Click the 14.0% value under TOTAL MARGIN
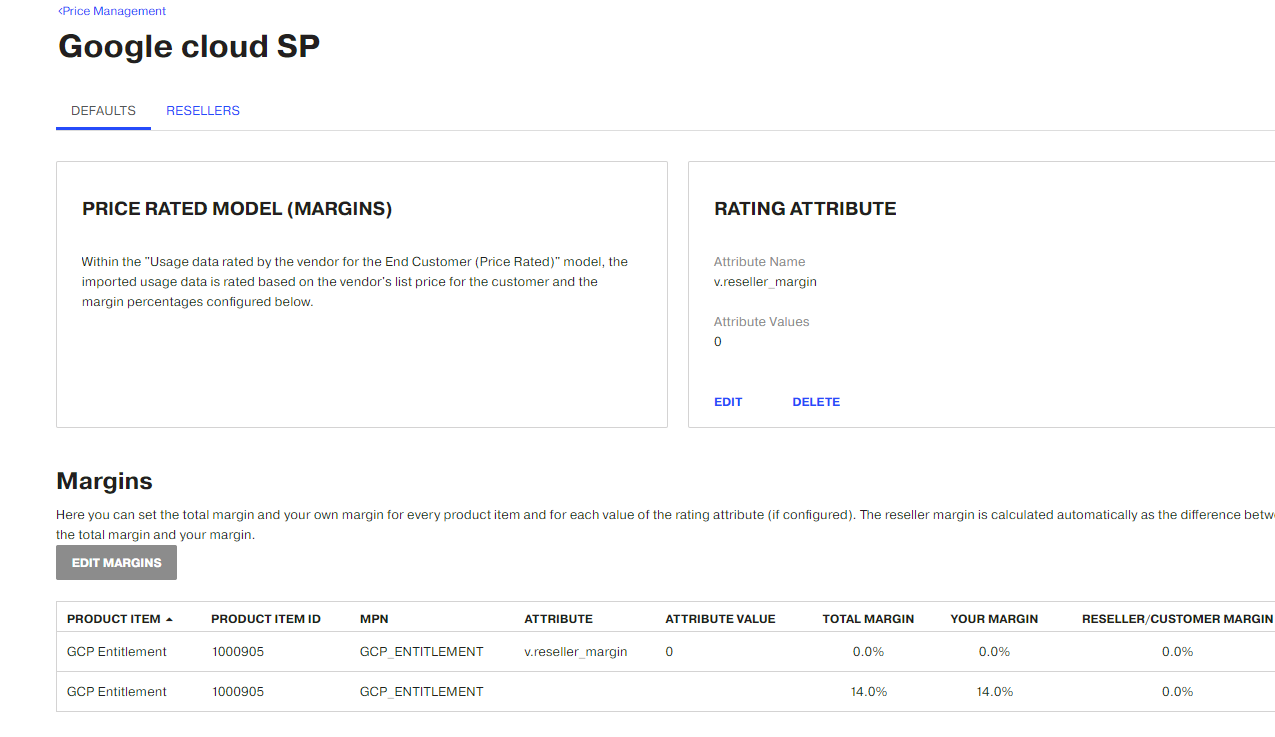 [x=869, y=692]
